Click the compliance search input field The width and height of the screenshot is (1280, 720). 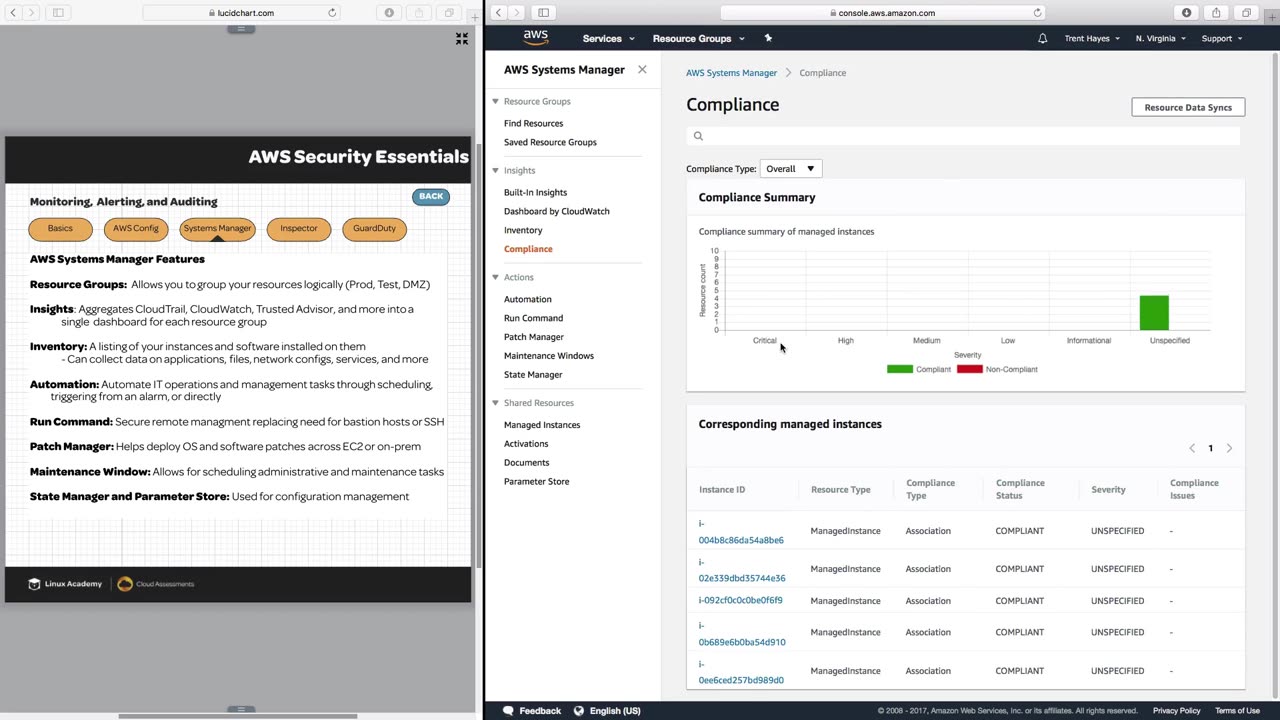pyautogui.click(x=964, y=136)
